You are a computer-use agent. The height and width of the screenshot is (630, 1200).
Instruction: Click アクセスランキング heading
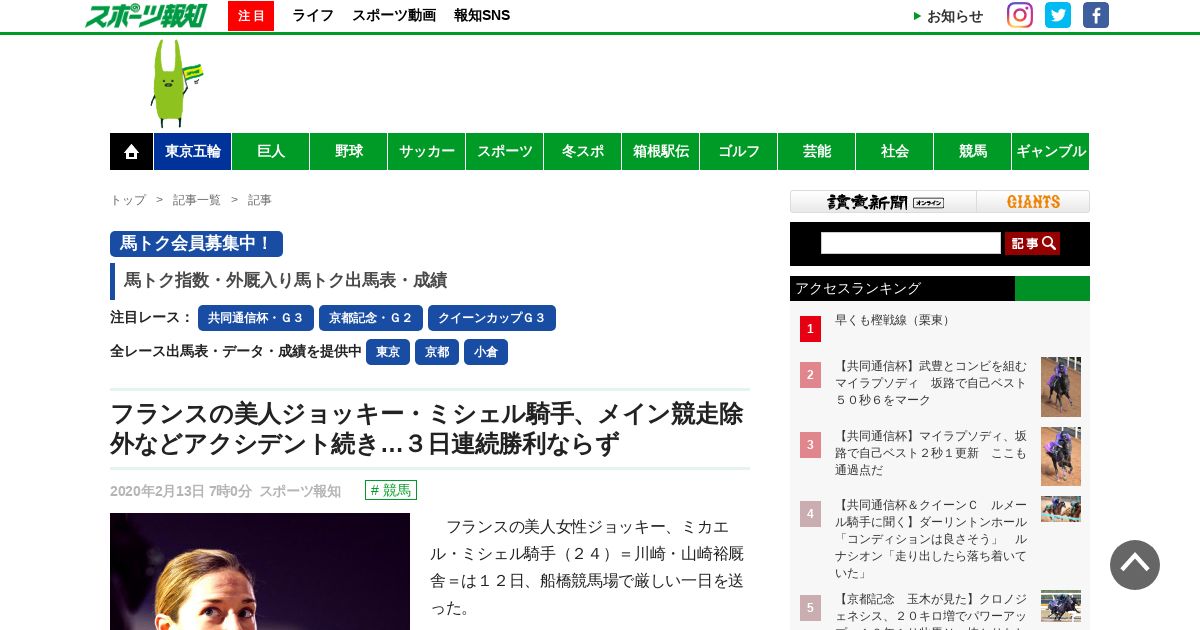click(x=858, y=288)
